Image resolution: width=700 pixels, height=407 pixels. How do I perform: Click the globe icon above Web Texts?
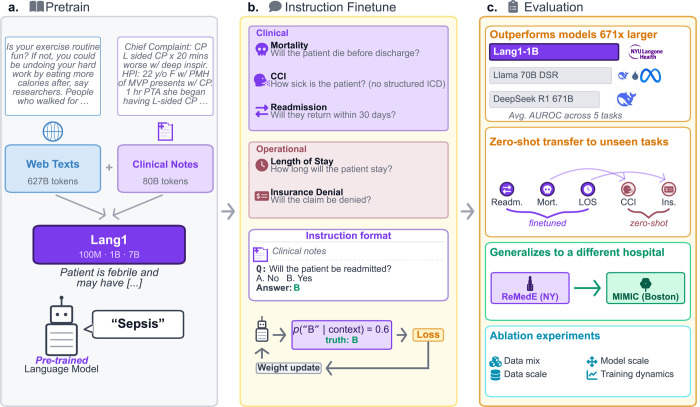tap(53, 132)
